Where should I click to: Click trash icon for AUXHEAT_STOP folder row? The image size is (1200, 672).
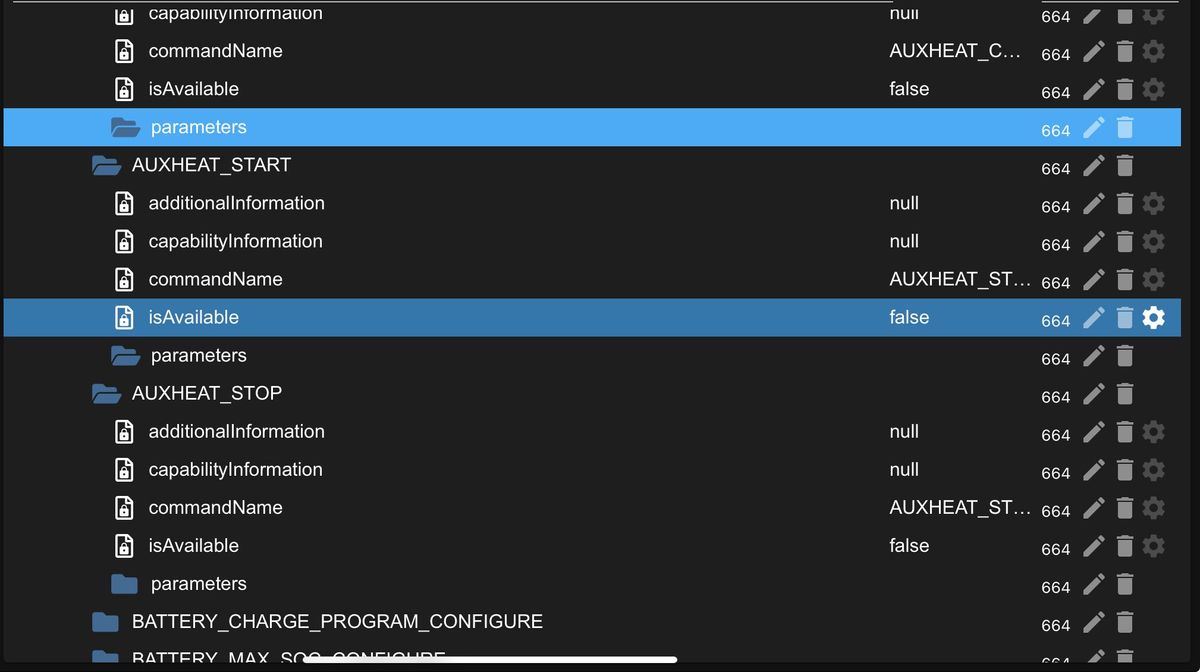1124,394
